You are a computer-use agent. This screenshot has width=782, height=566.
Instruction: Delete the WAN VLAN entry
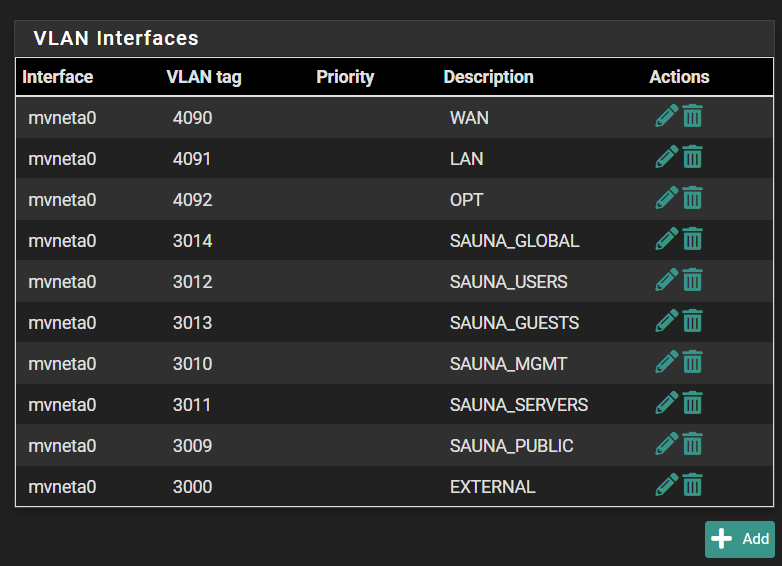(x=692, y=116)
